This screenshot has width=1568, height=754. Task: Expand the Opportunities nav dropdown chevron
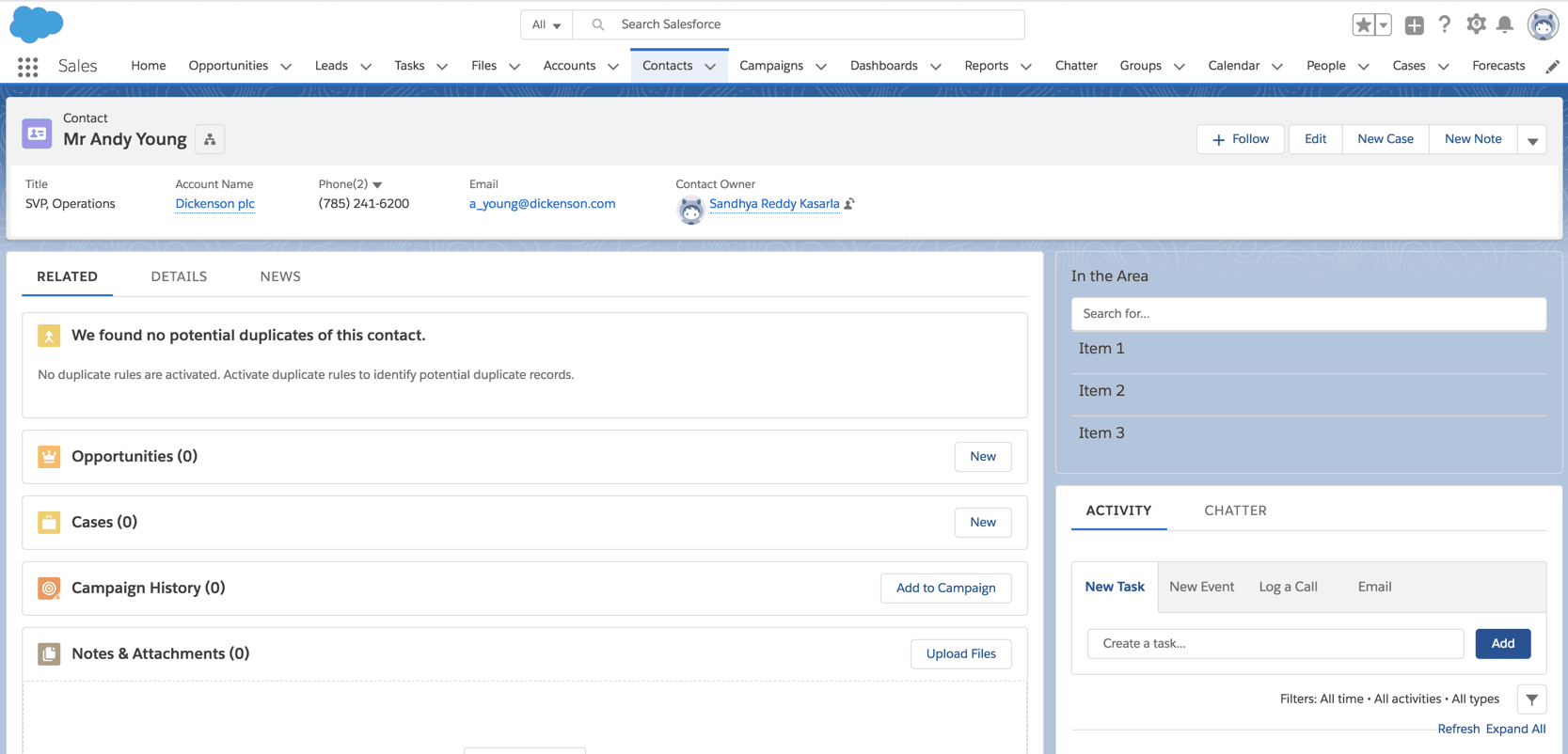[x=286, y=66]
